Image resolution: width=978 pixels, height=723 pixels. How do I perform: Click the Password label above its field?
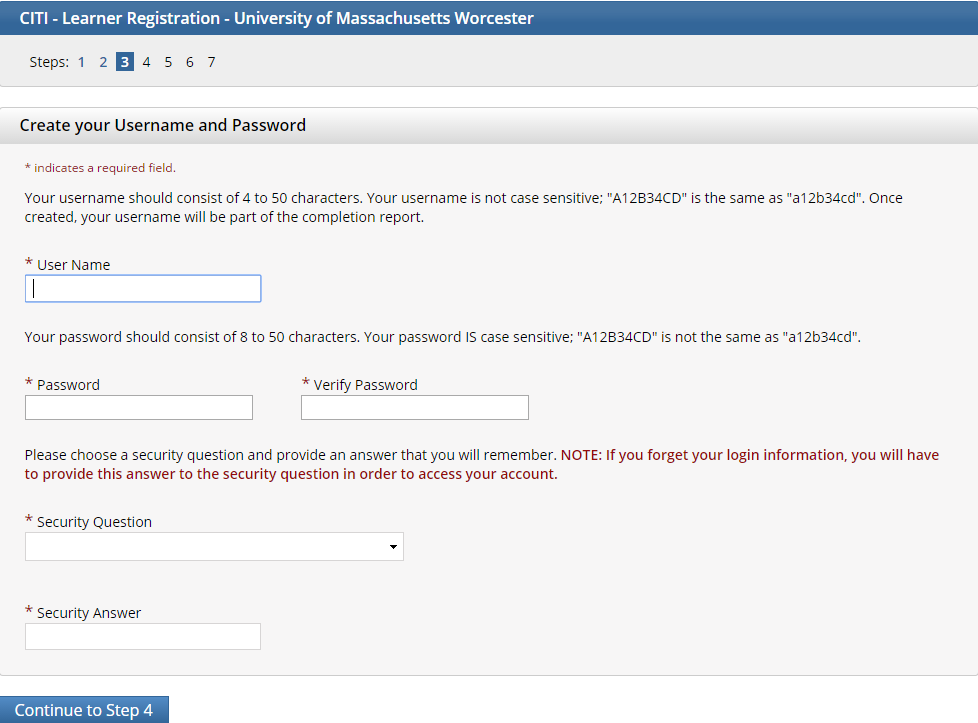coord(68,385)
